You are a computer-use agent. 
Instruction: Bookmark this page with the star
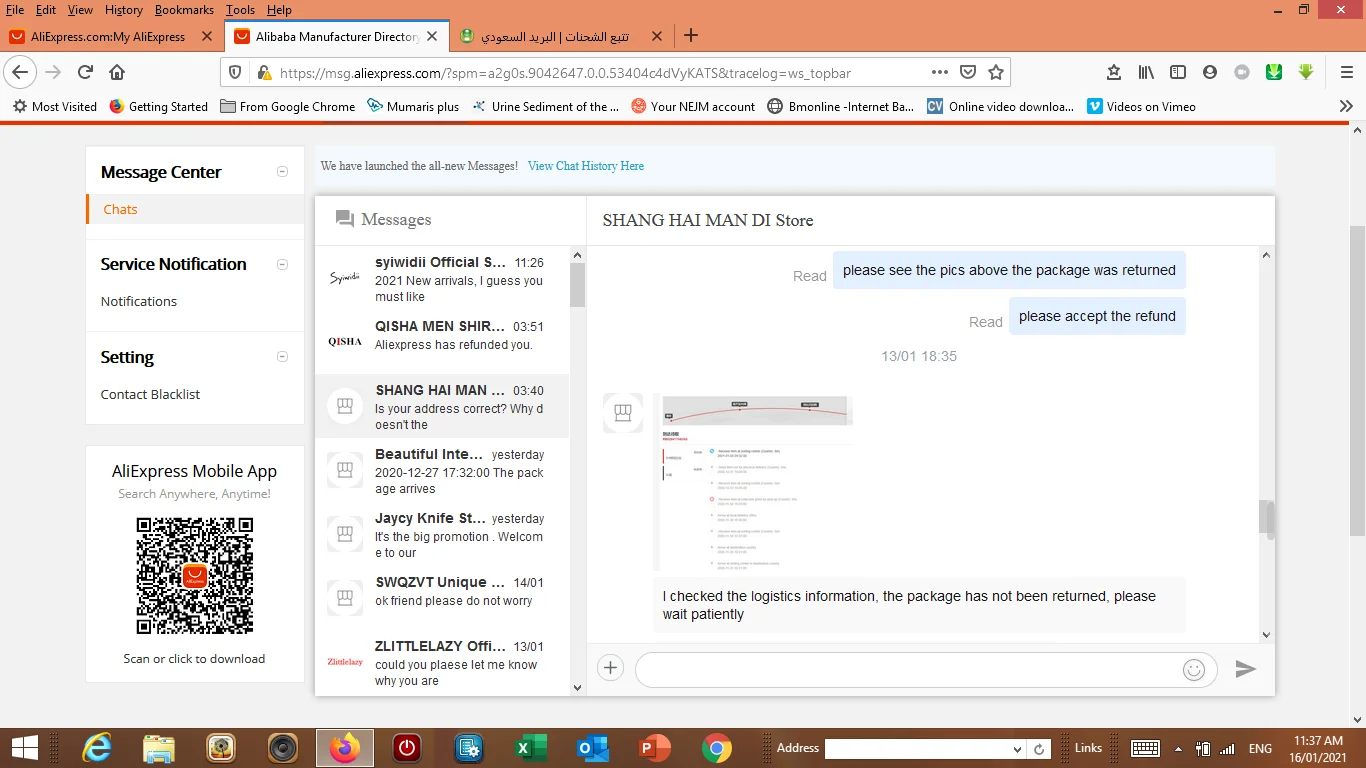[996, 72]
